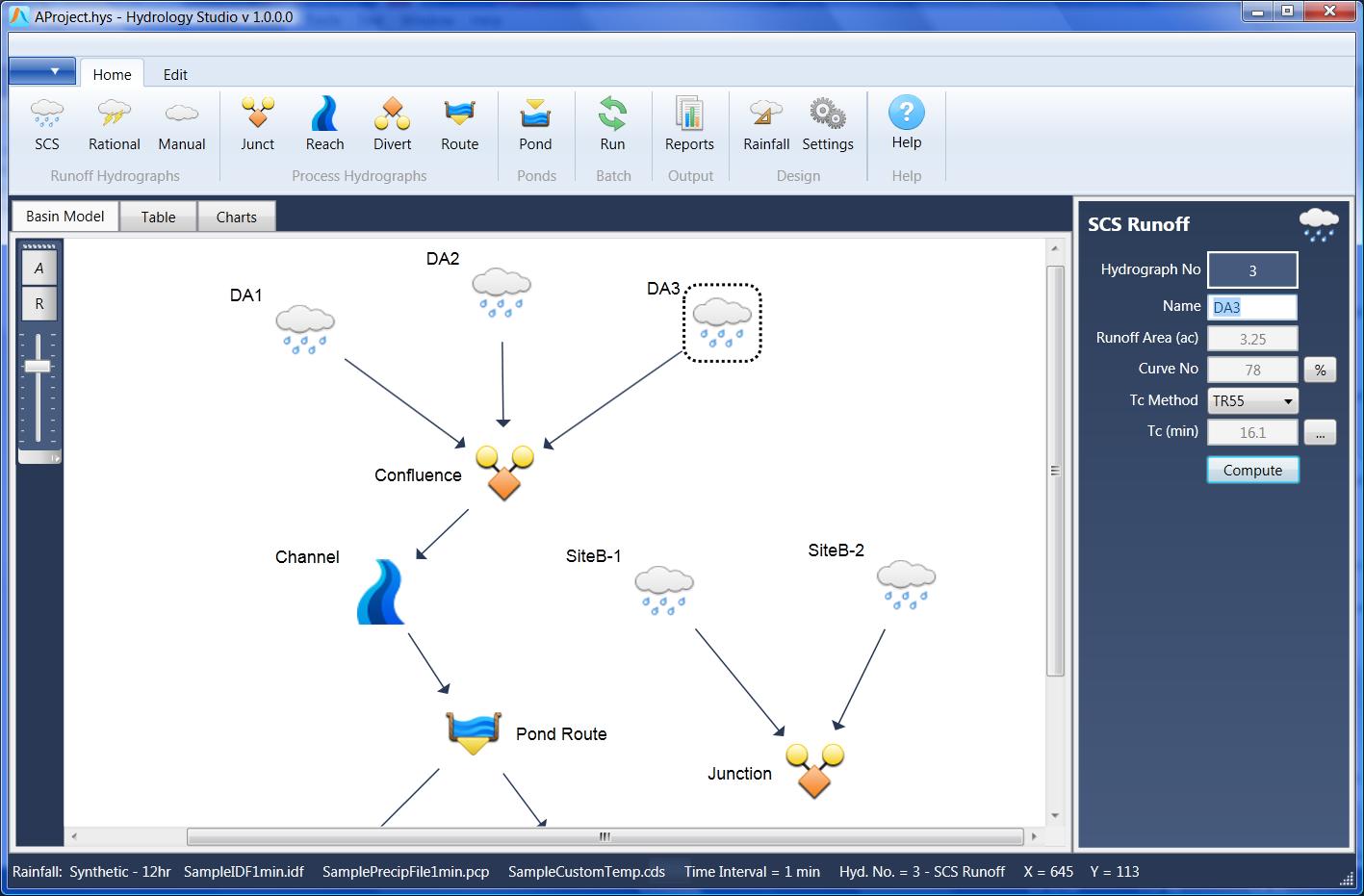The image size is (1364, 896).
Task: Add a Junct node to the basin
Action: 256,125
